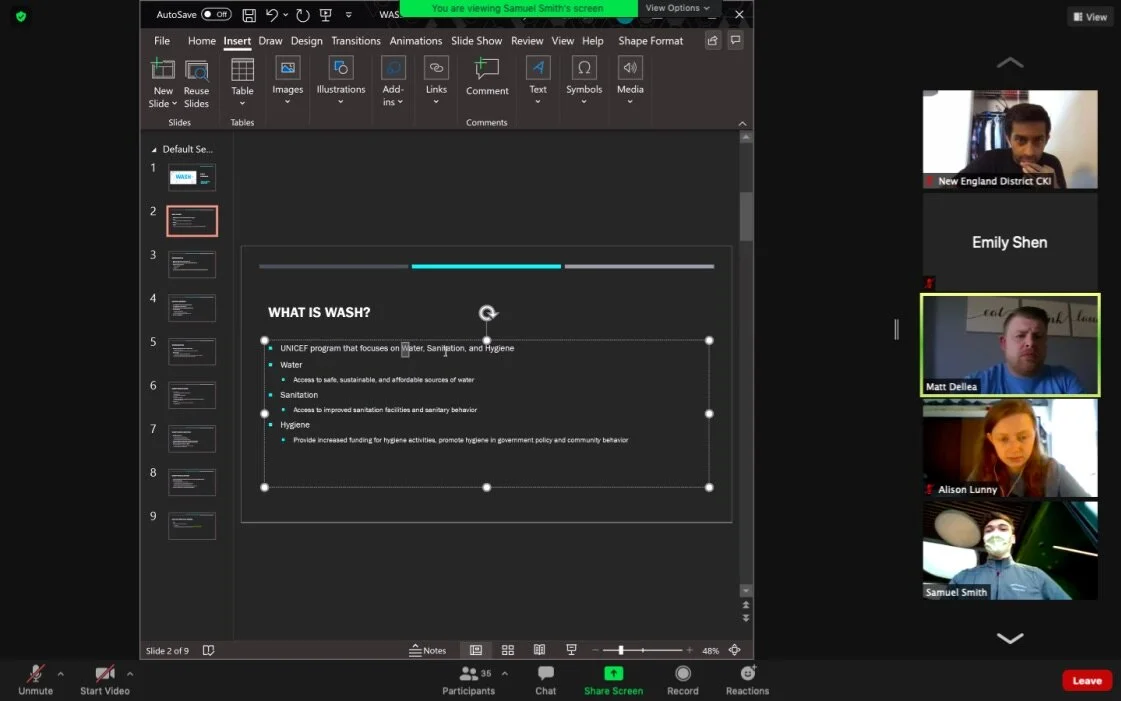The width and height of the screenshot is (1121, 701).
Task: Switch to Transitions tab
Action: tap(355, 41)
